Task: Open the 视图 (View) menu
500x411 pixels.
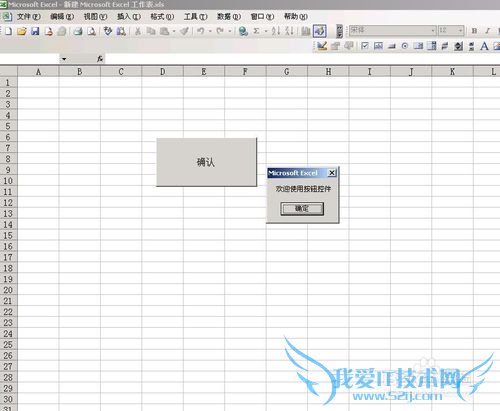Action: pyautogui.click(x=95, y=16)
